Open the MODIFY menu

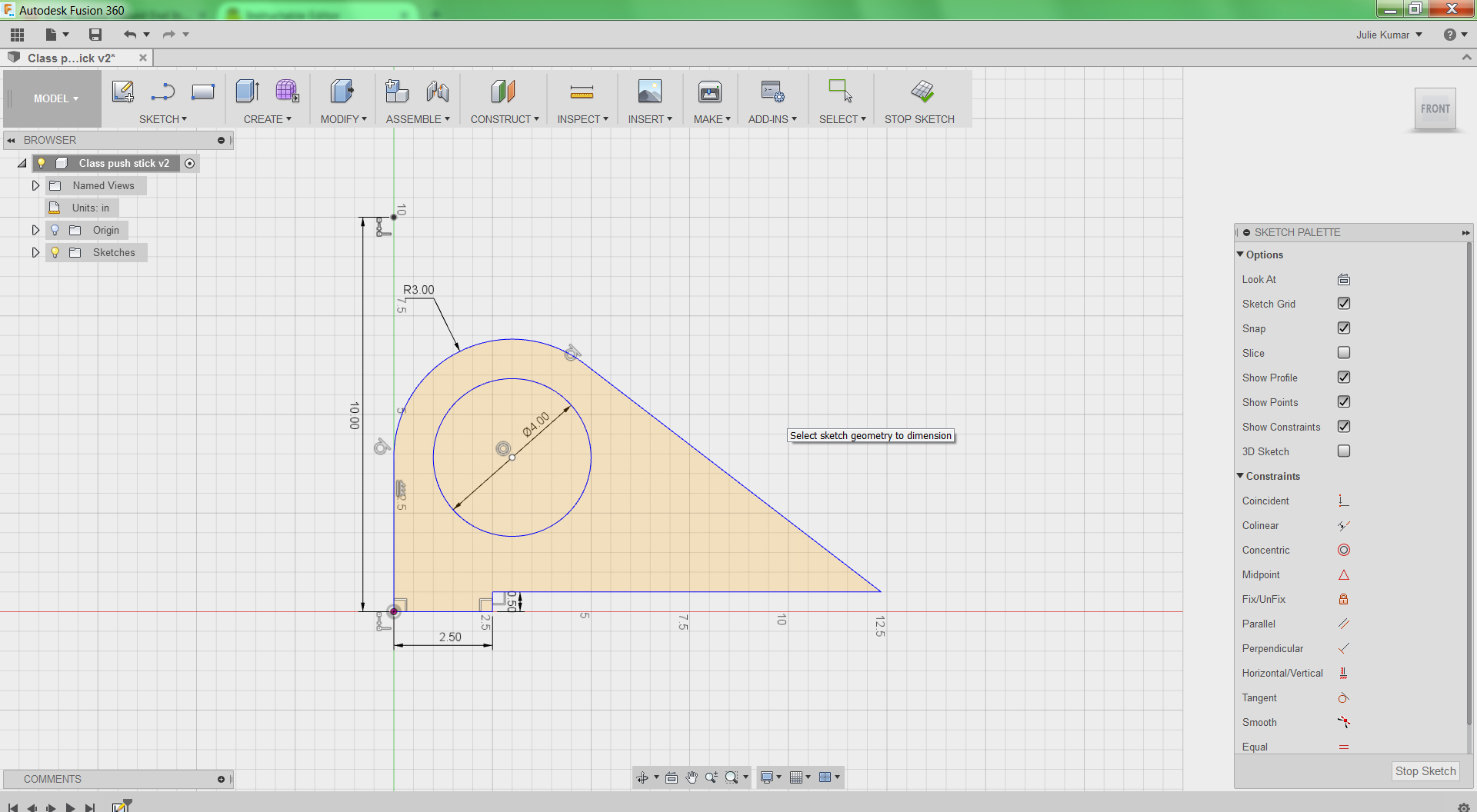(x=344, y=119)
